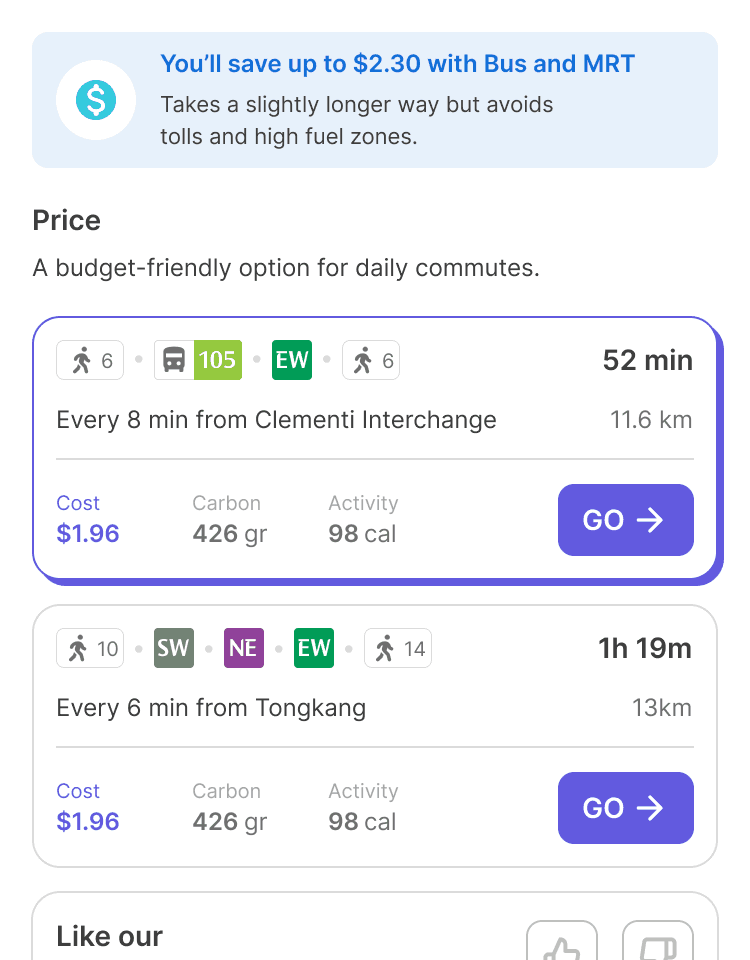Open the Bus and MRT savings headline

(397, 64)
